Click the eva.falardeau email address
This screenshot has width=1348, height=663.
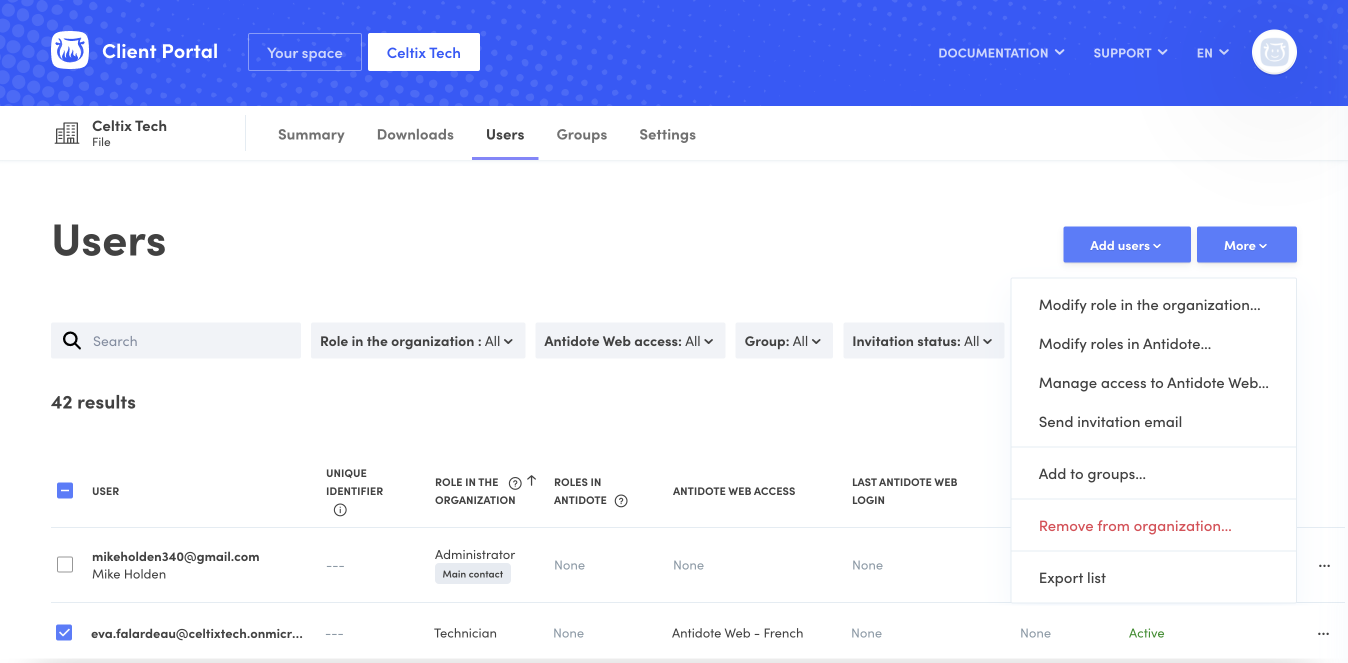(197, 633)
